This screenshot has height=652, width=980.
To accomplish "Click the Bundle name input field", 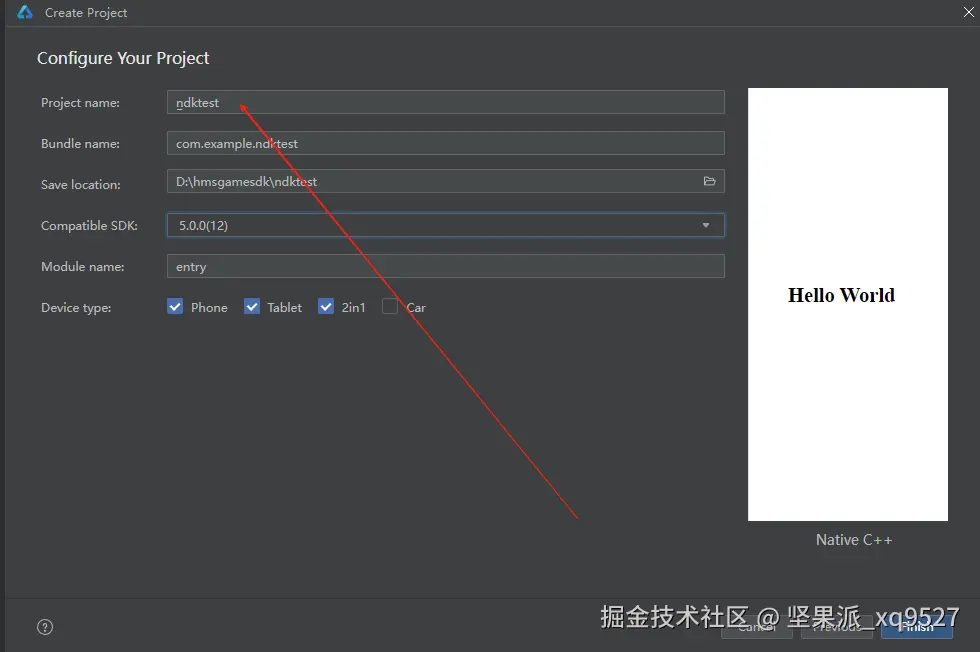I will (x=446, y=143).
